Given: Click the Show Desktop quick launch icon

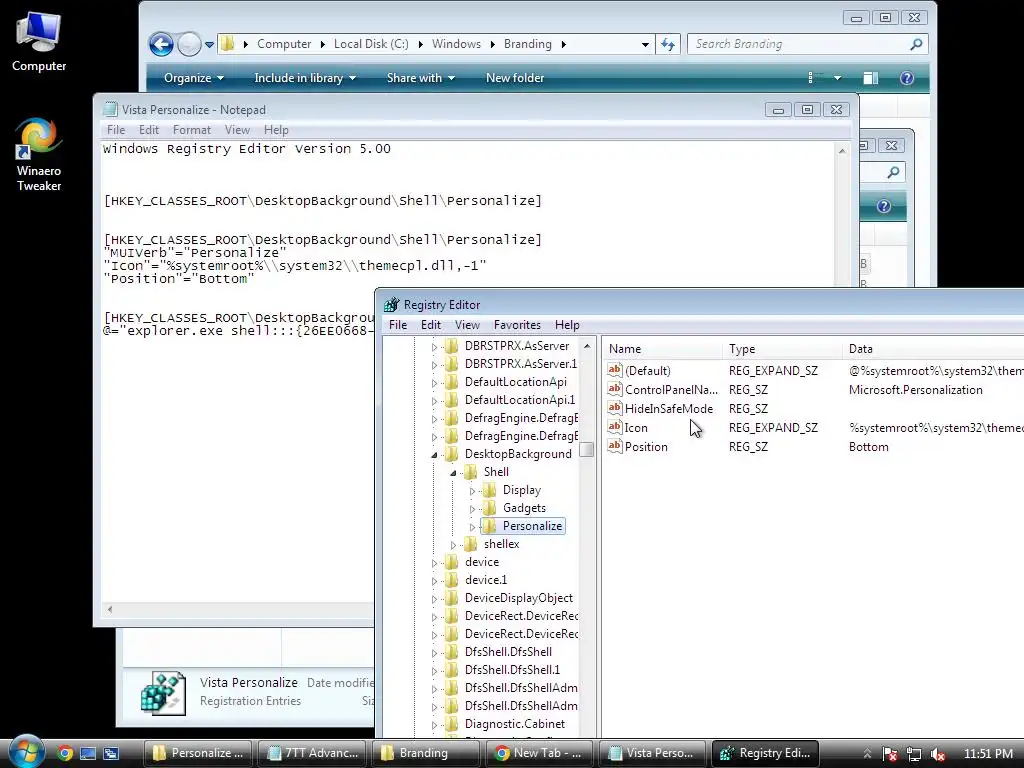Looking at the screenshot, I should [88, 753].
